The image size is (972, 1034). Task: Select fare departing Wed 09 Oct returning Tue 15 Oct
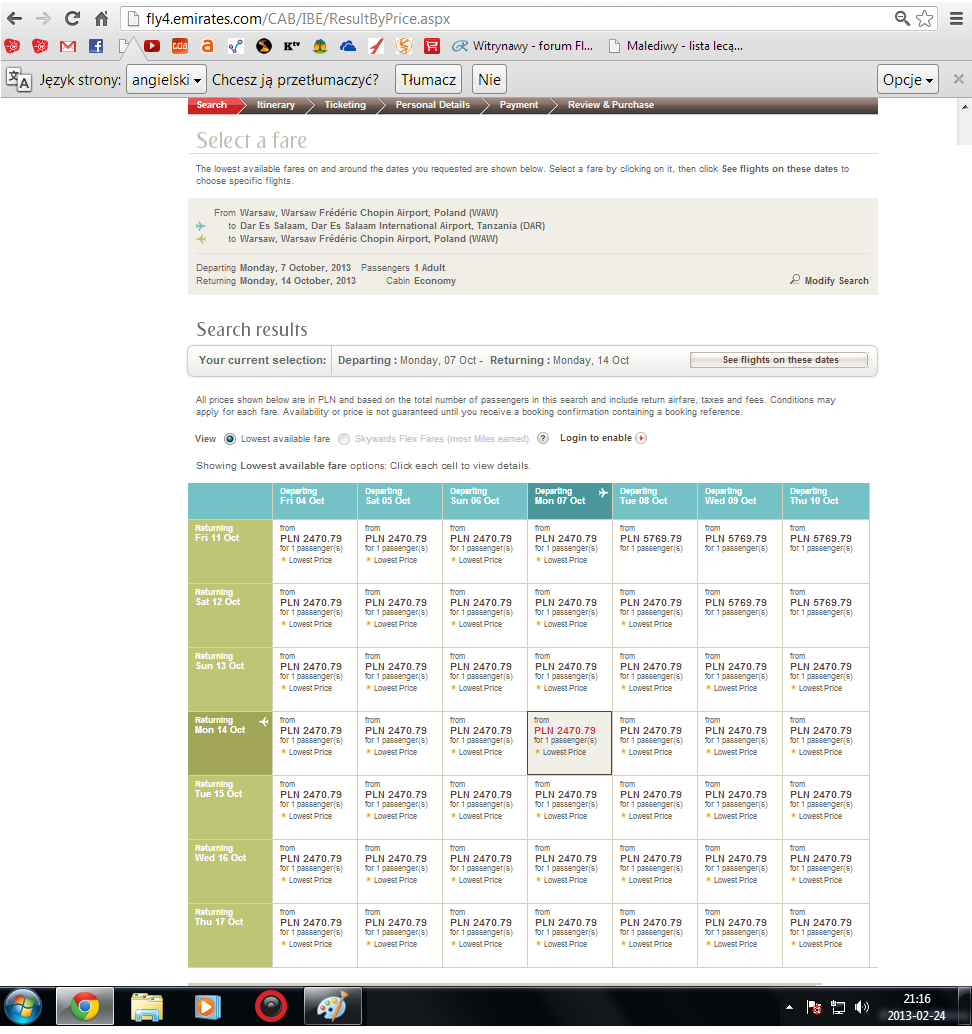740,807
